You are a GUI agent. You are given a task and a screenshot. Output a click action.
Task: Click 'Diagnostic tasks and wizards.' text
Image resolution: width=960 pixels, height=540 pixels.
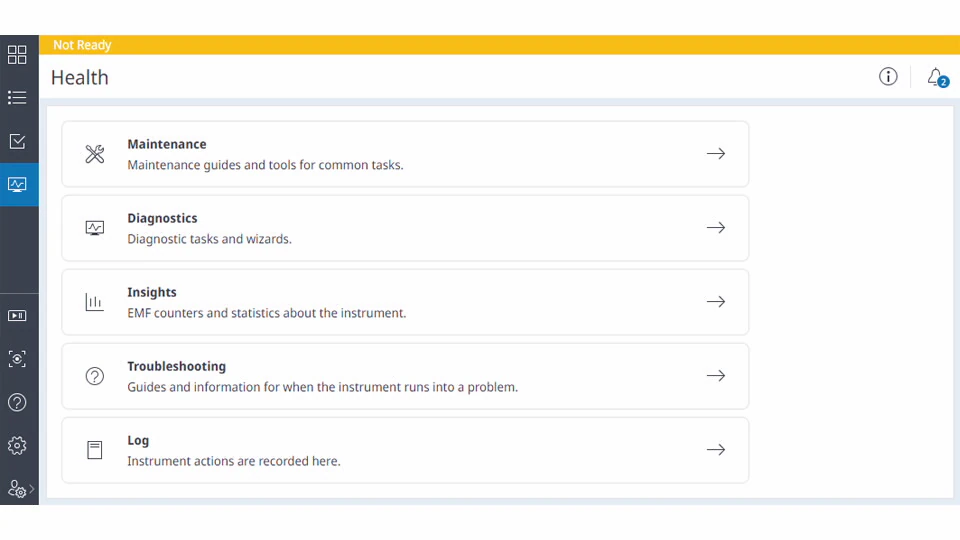point(209,239)
